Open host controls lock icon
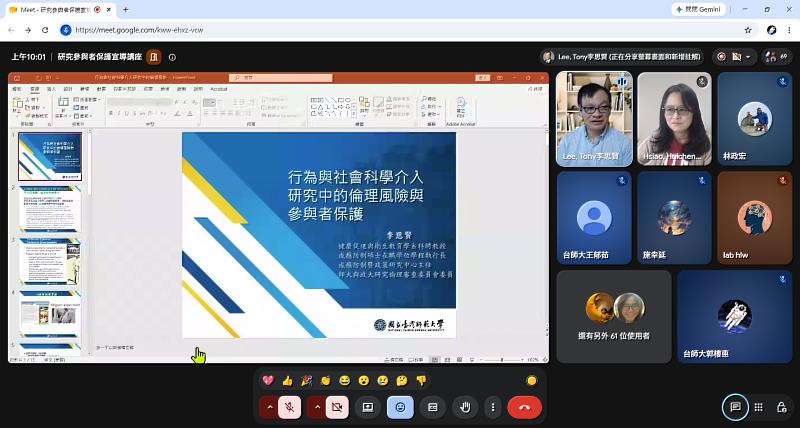This screenshot has height=428, width=800. pos(781,407)
